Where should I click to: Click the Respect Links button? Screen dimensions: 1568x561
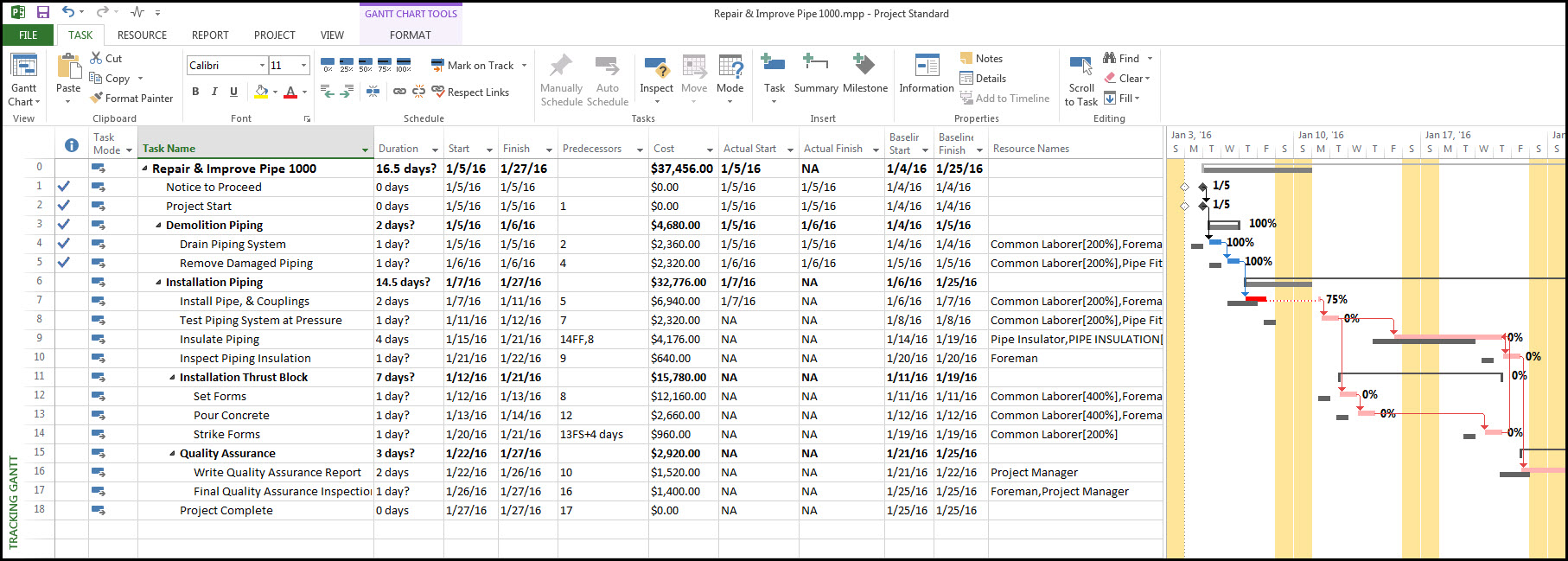click(470, 92)
